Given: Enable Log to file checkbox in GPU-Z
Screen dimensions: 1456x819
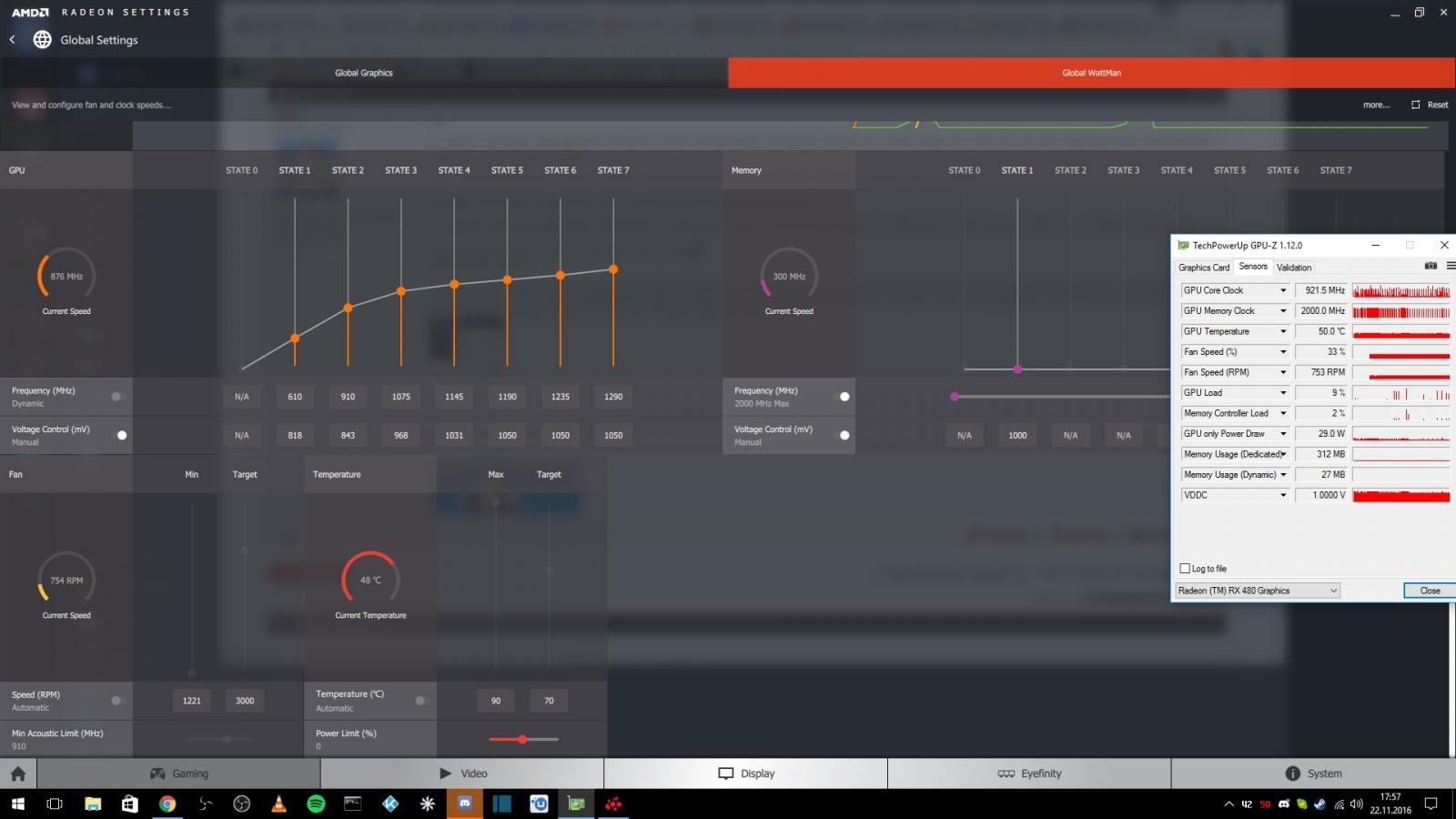Looking at the screenshot, I should (x=1185, y=569).
